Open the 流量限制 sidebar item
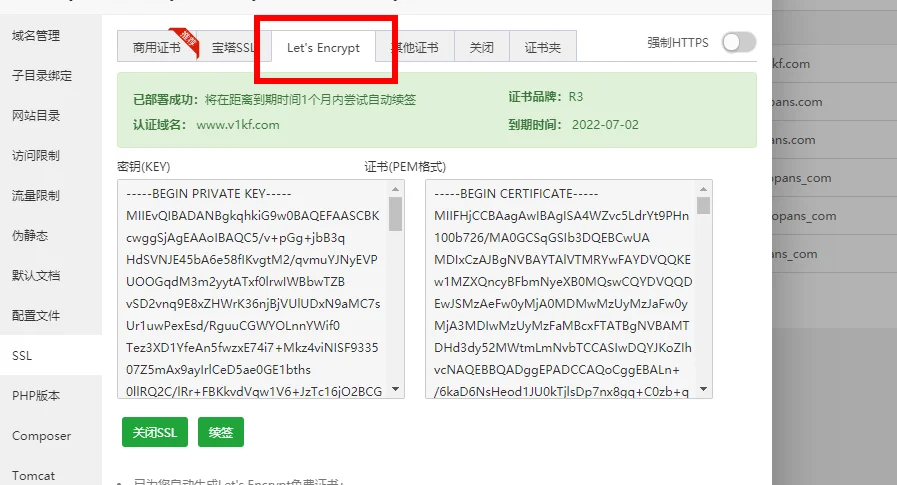This screenshot has height=485, width=897. (x=36, y=196)
